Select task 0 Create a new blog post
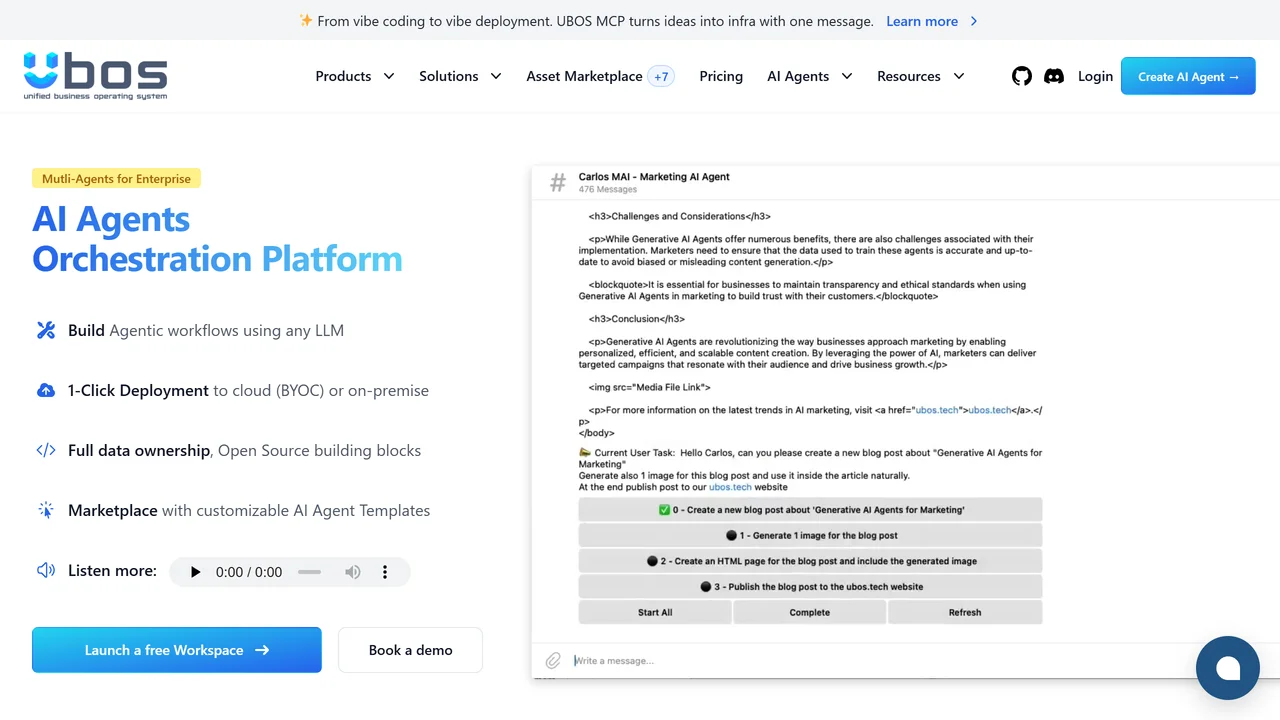 pyautogui.click(x=810, y=510)
